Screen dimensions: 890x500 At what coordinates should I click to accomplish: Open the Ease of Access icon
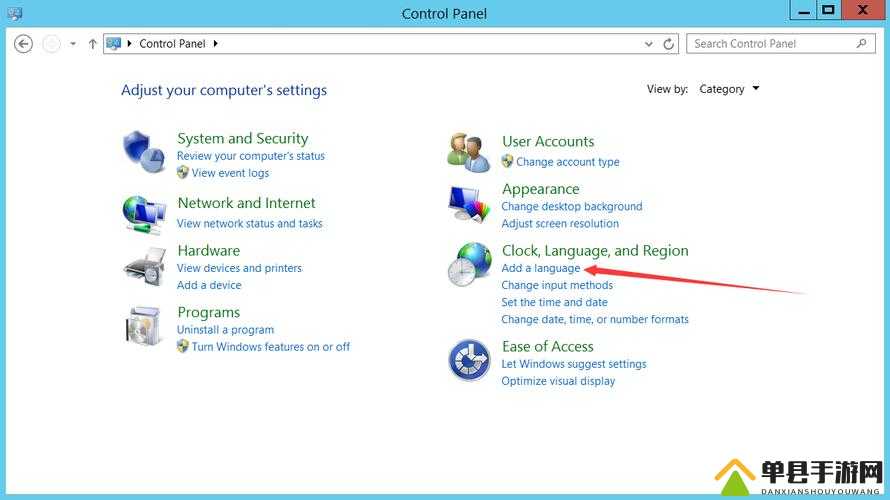coord(469,360)
